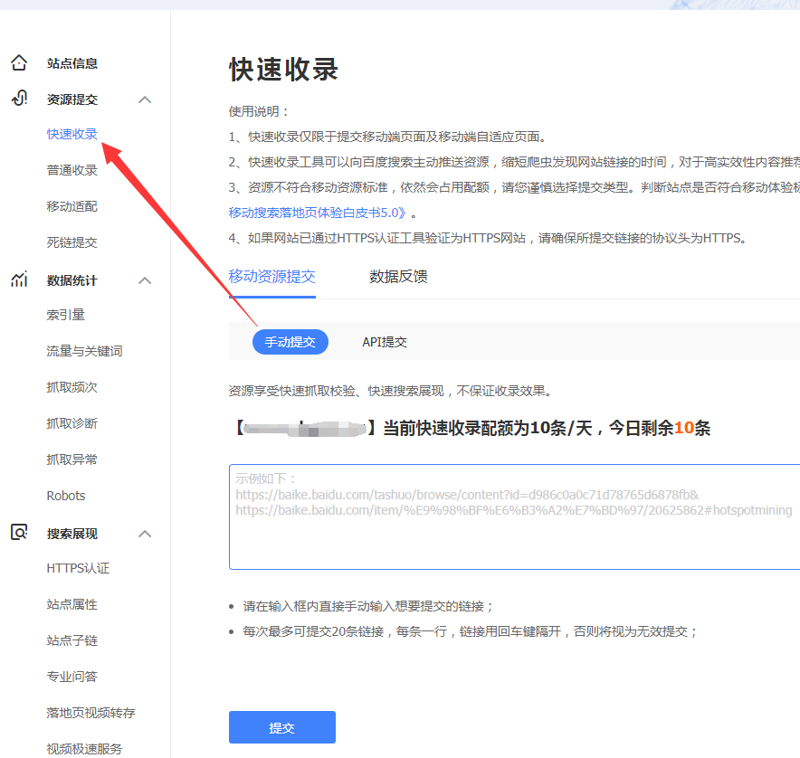The image size is (800, 758).
Task: Open HTTPS认证 in the sidebar
Action: (78, 569)
